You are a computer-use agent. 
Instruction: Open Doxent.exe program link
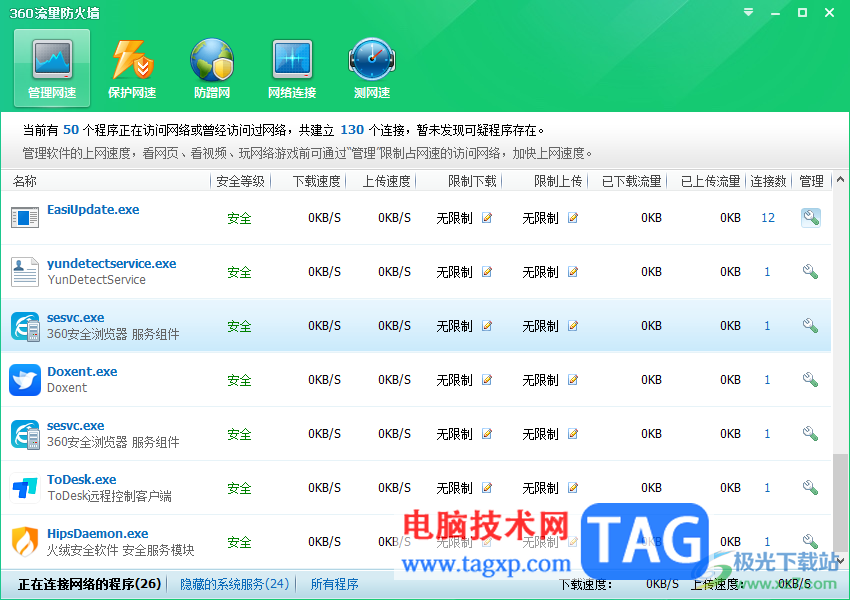(82, 371)
